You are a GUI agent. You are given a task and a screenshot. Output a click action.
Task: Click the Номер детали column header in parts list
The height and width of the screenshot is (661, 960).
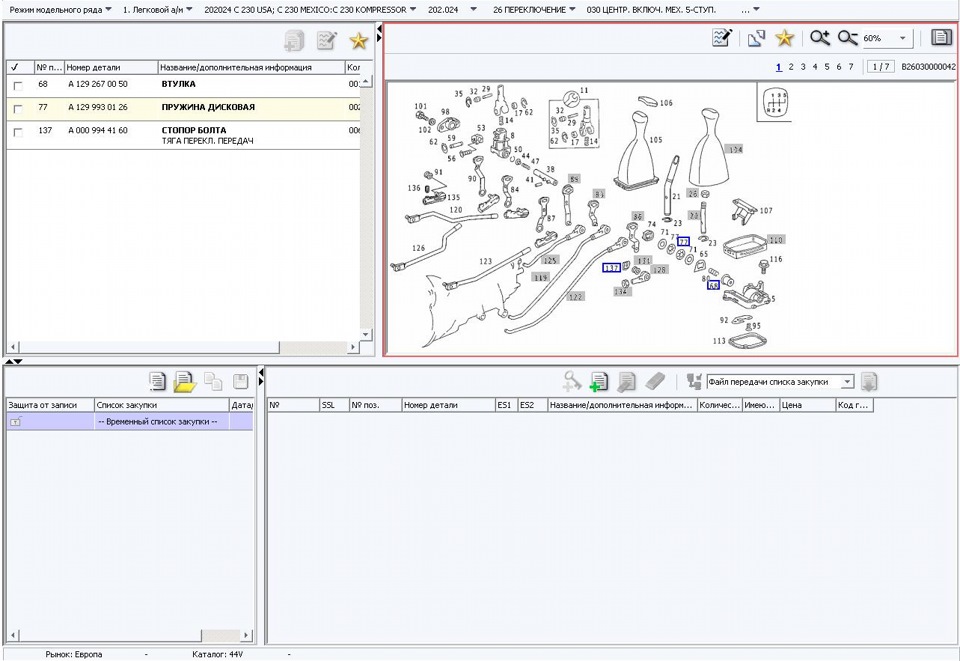click(x=111, y=67)
